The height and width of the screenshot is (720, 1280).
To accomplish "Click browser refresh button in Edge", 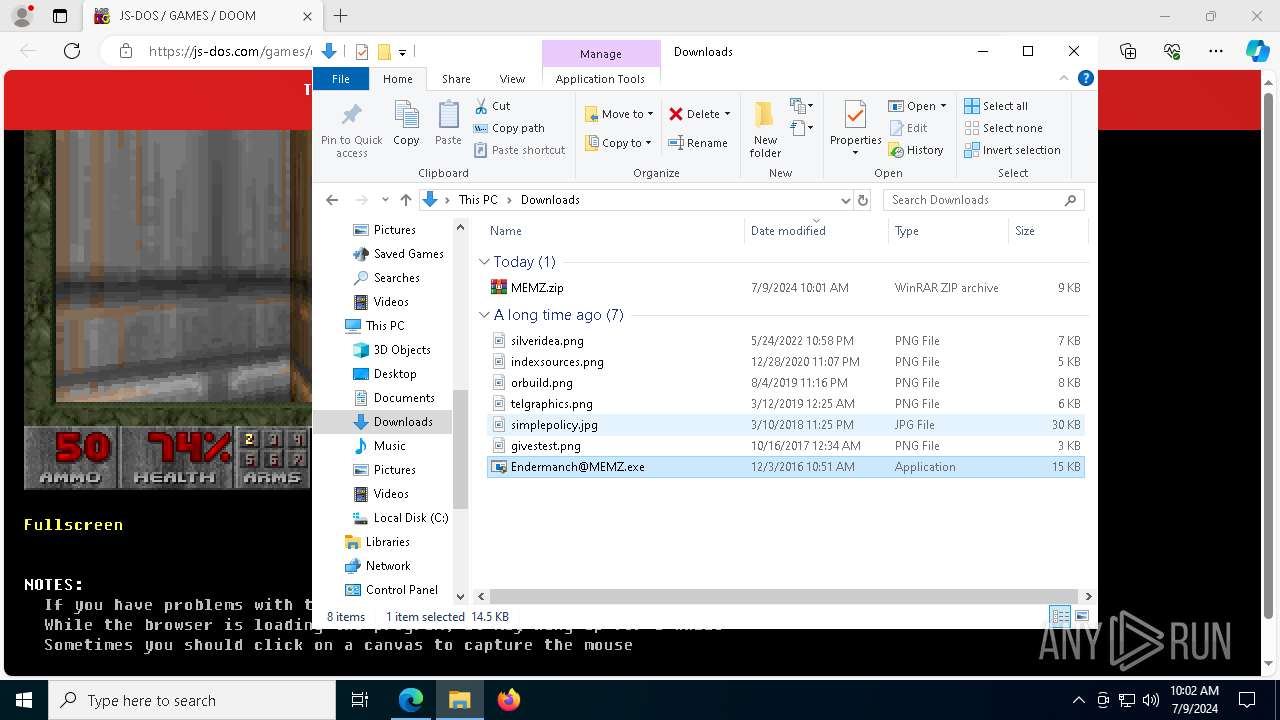I will [x=72, y=51].
